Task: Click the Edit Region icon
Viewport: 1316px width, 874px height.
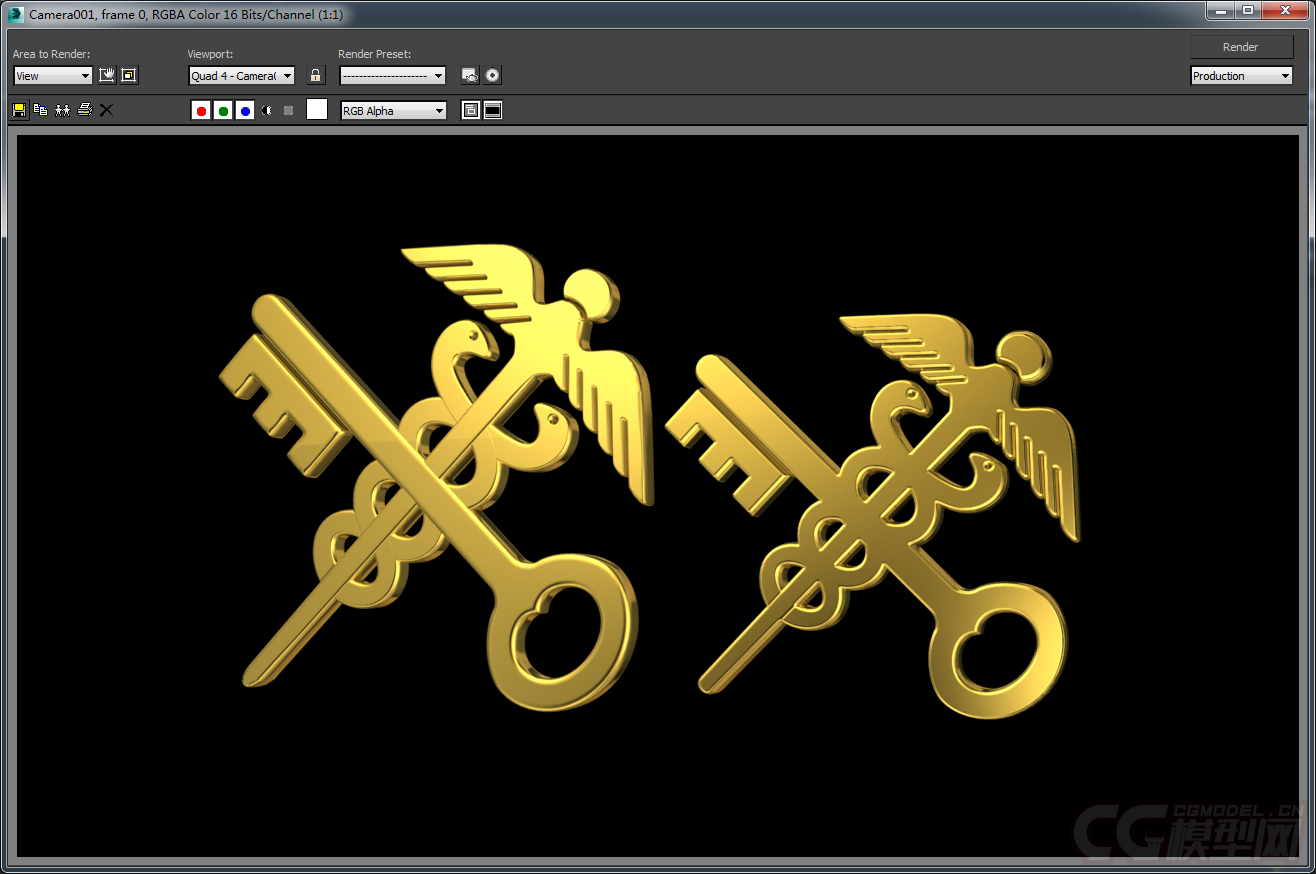Action: [107, 75]
